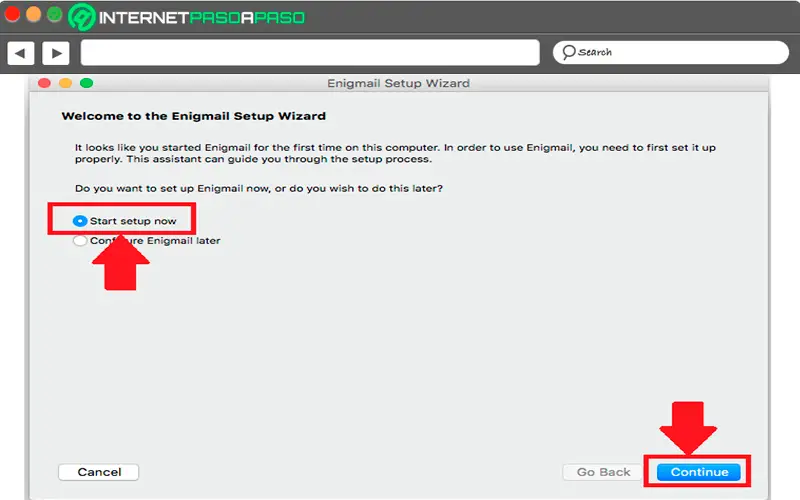Screen dimensions: 800x500
Task: Minimize the Enigmail Setup Wizard window
Action: [x=65, y=83]
